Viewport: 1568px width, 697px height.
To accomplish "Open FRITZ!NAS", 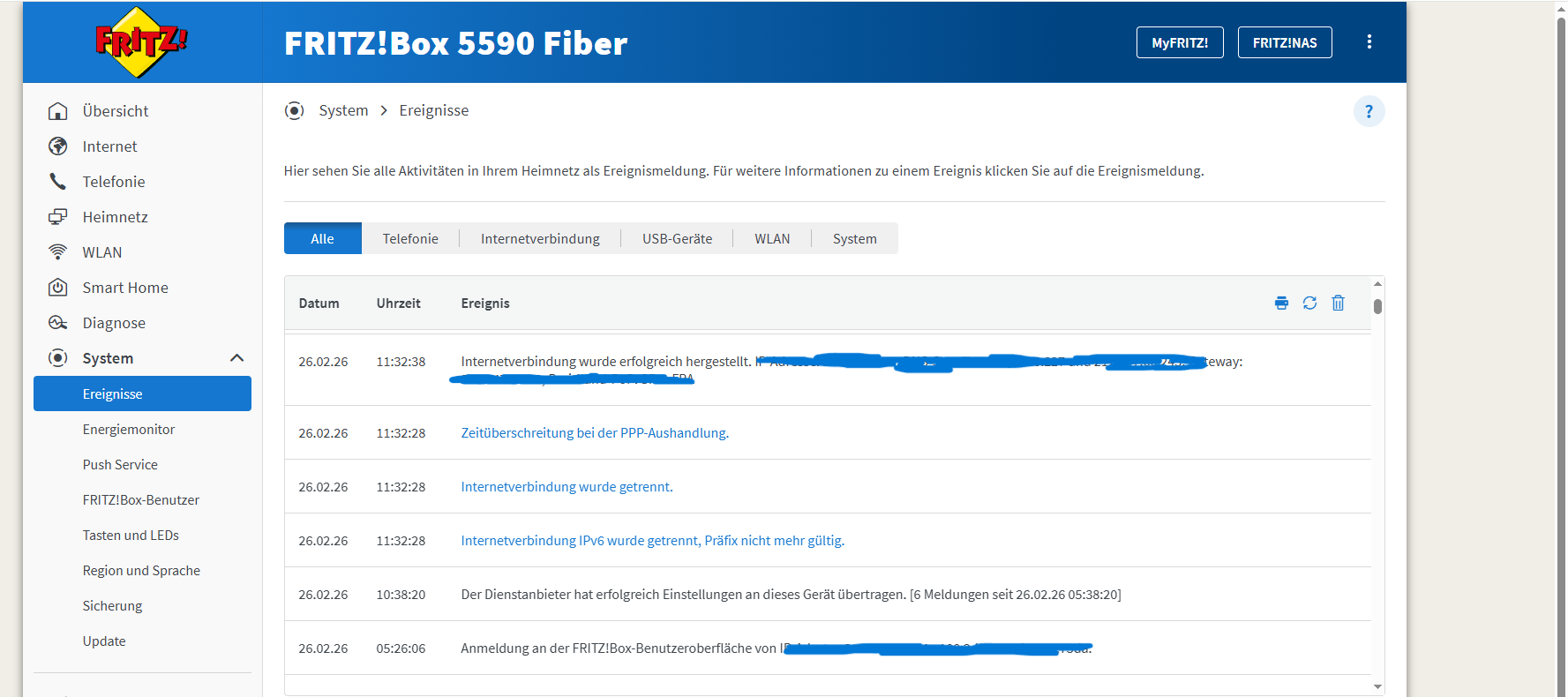I will tap(1285, 42).
